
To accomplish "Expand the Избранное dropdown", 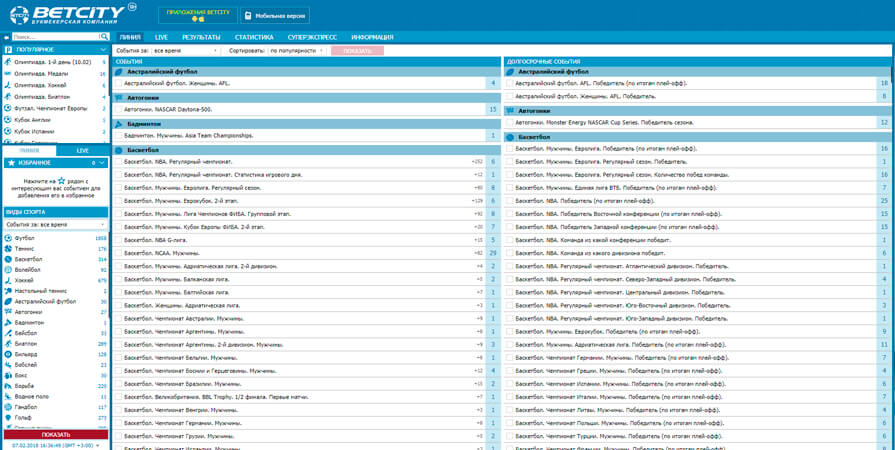I will (x=102, y=163).
